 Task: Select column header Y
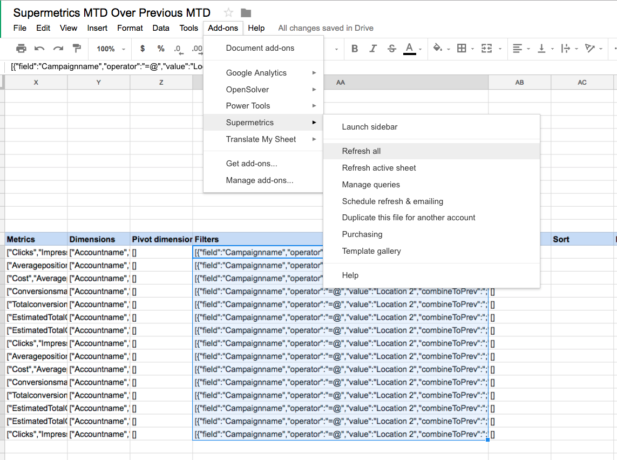[x=98, y=82]
